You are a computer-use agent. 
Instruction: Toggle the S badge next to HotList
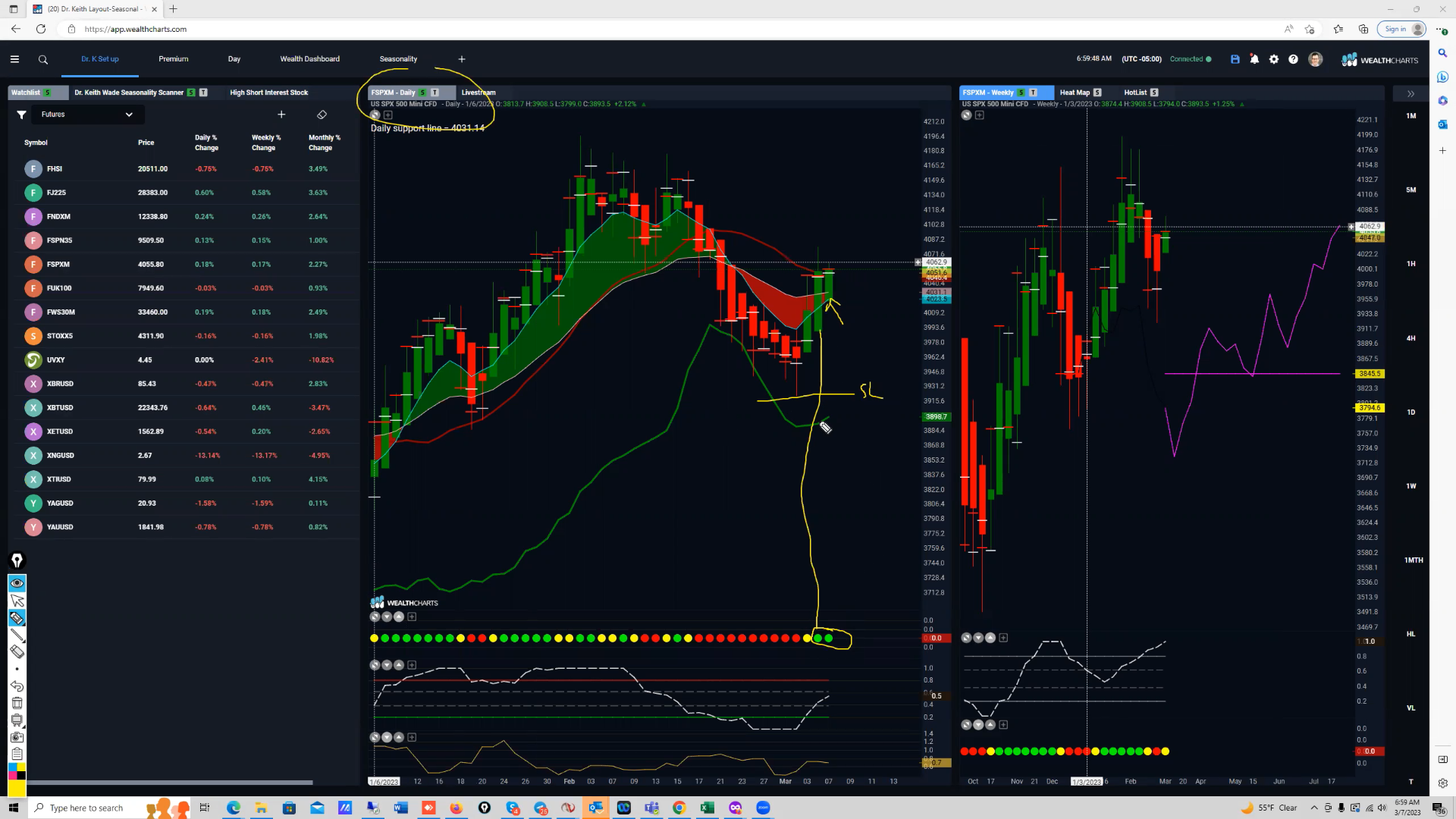point(1154,93)
